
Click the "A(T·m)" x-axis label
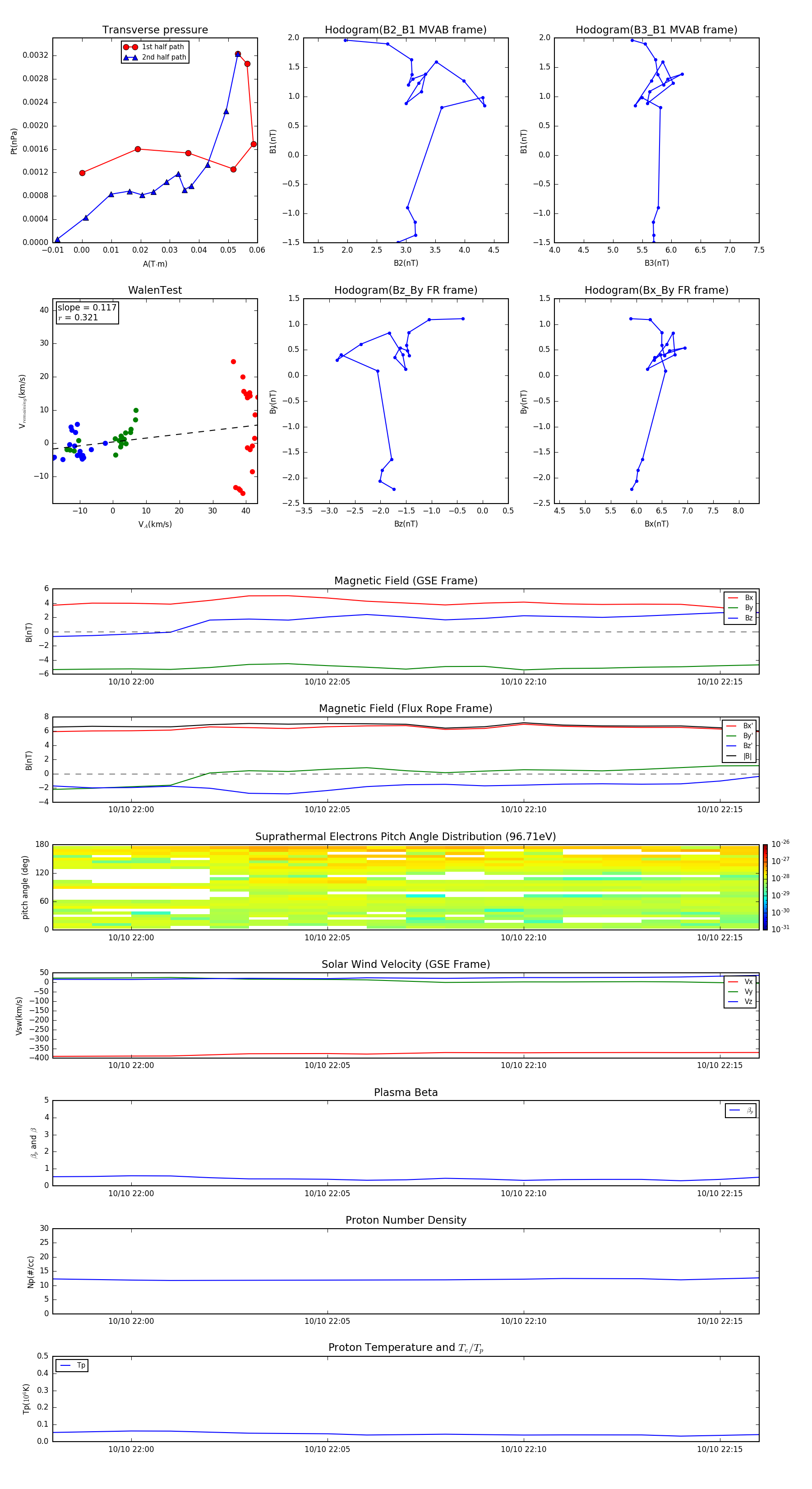click(x=155, y=264)
